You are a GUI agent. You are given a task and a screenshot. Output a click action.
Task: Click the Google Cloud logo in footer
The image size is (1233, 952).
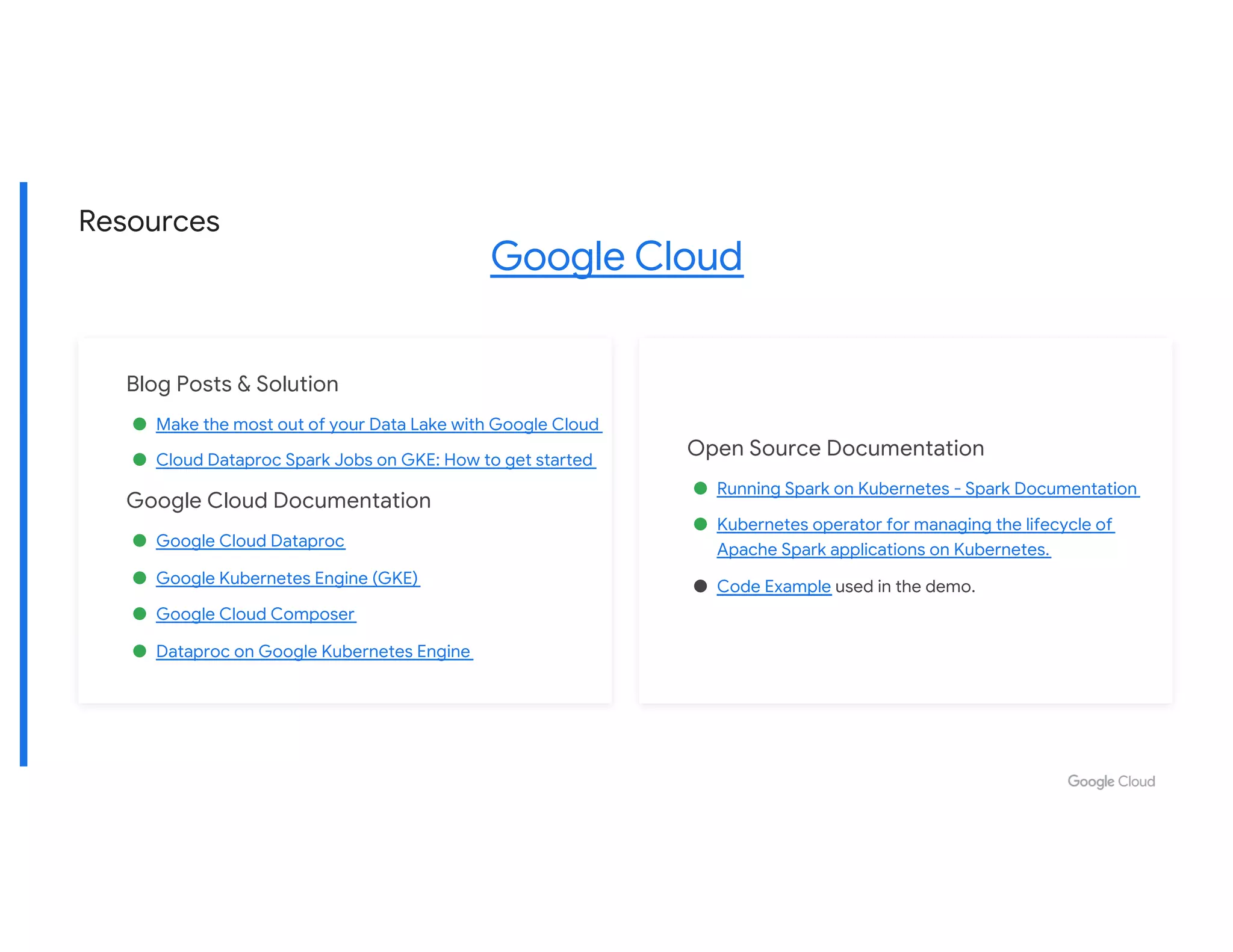(x=1111, y=781)
